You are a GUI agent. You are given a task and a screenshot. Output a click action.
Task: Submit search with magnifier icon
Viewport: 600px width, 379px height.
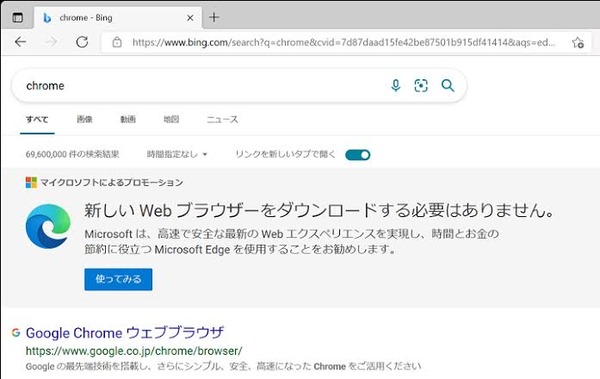coord(448,85)
